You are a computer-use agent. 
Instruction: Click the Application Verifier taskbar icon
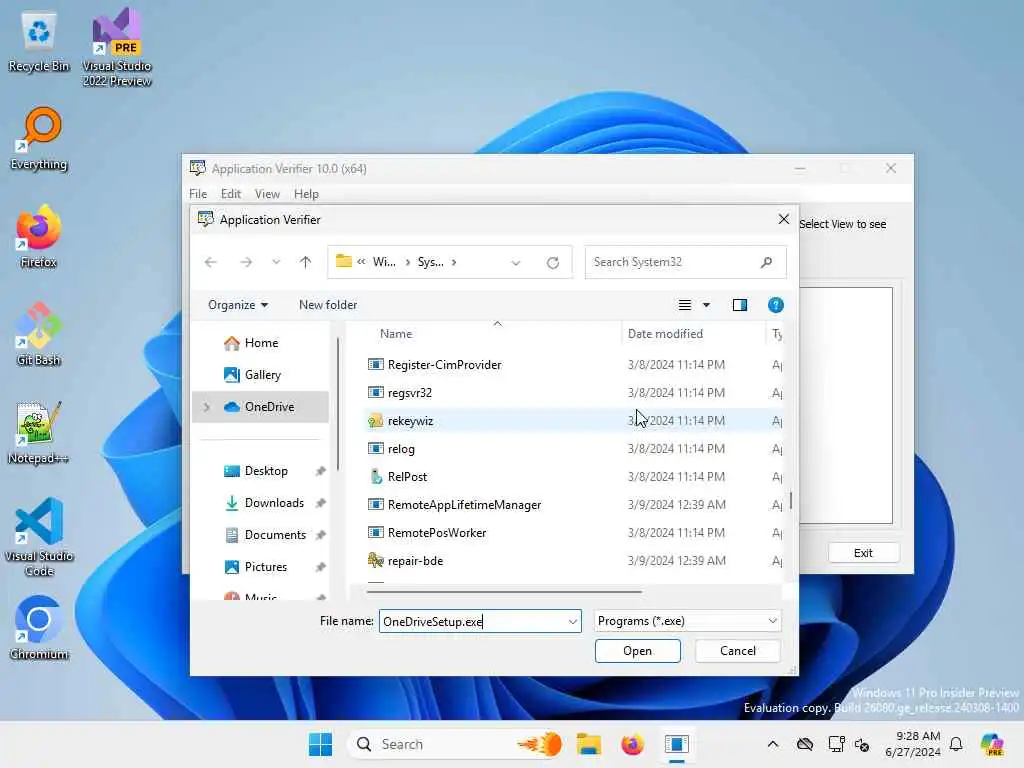coord(677,744)
